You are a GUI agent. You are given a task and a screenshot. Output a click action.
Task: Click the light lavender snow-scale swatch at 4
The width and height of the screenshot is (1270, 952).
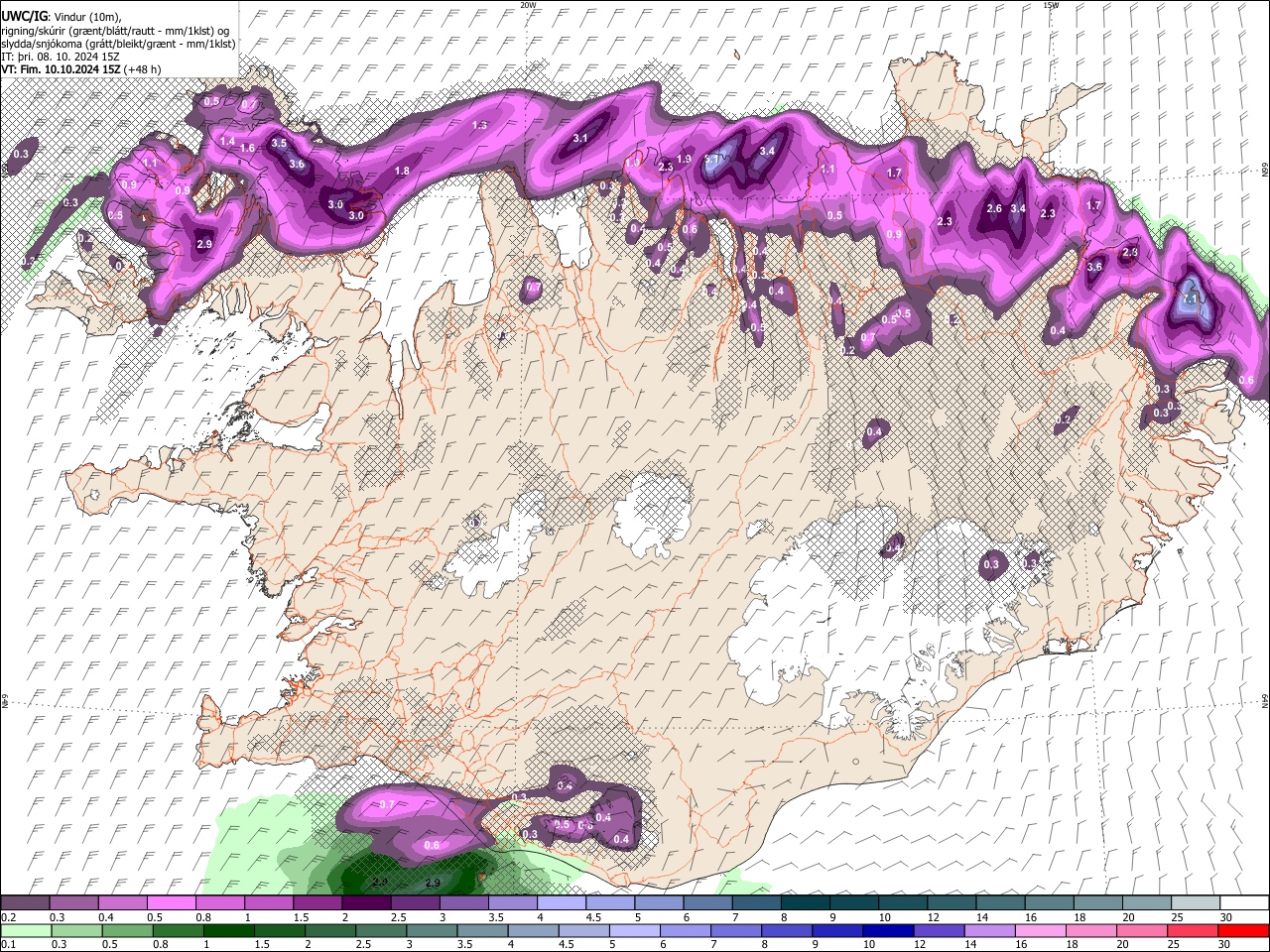[563, 903]
